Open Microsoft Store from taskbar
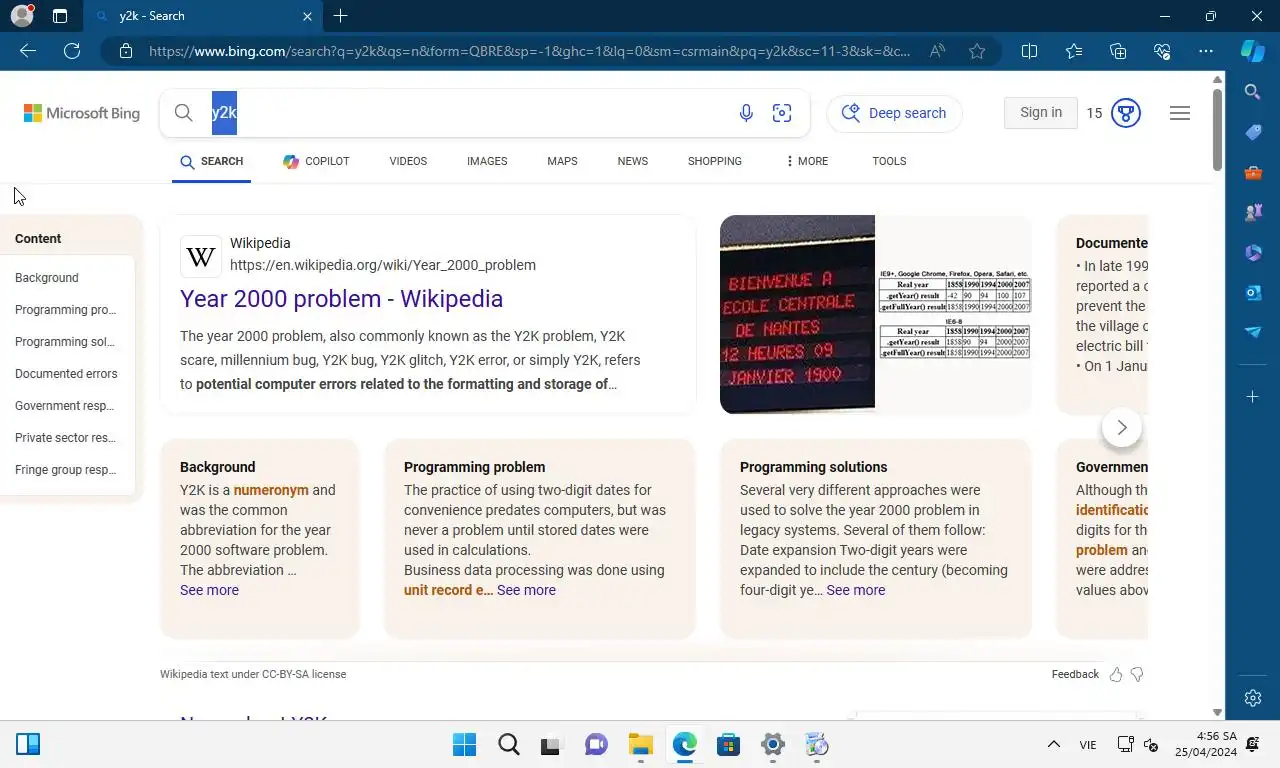Viewport: 1280px width, 768px height. coord(728,745)
